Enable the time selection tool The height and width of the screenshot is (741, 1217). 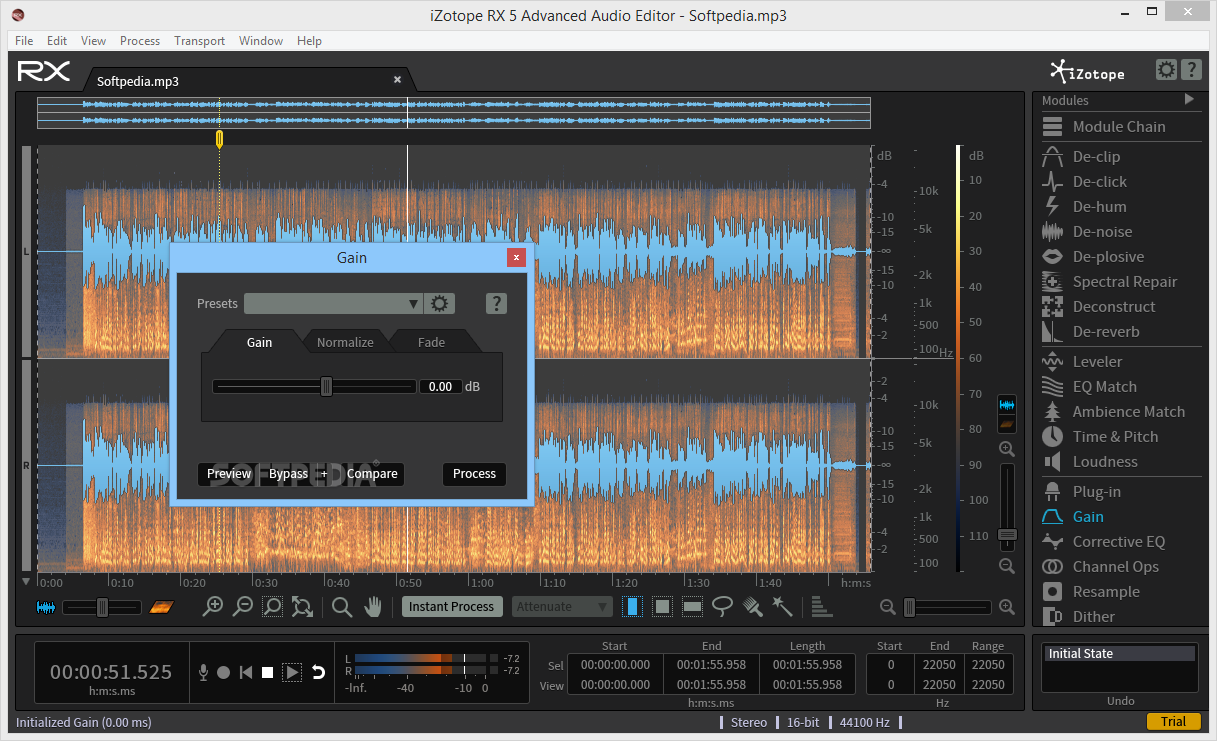pos(632,606)
